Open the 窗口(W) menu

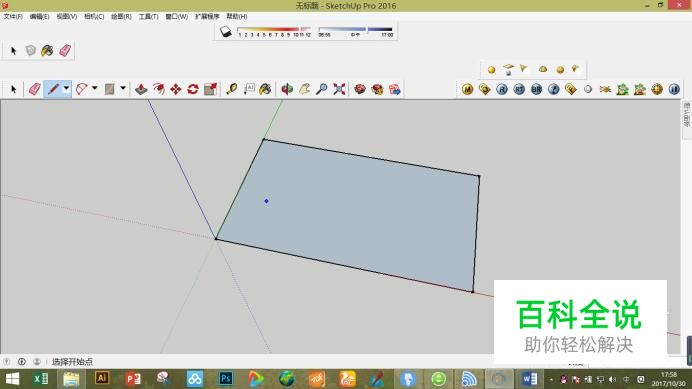pyautogui.click(x=177, y=16)
